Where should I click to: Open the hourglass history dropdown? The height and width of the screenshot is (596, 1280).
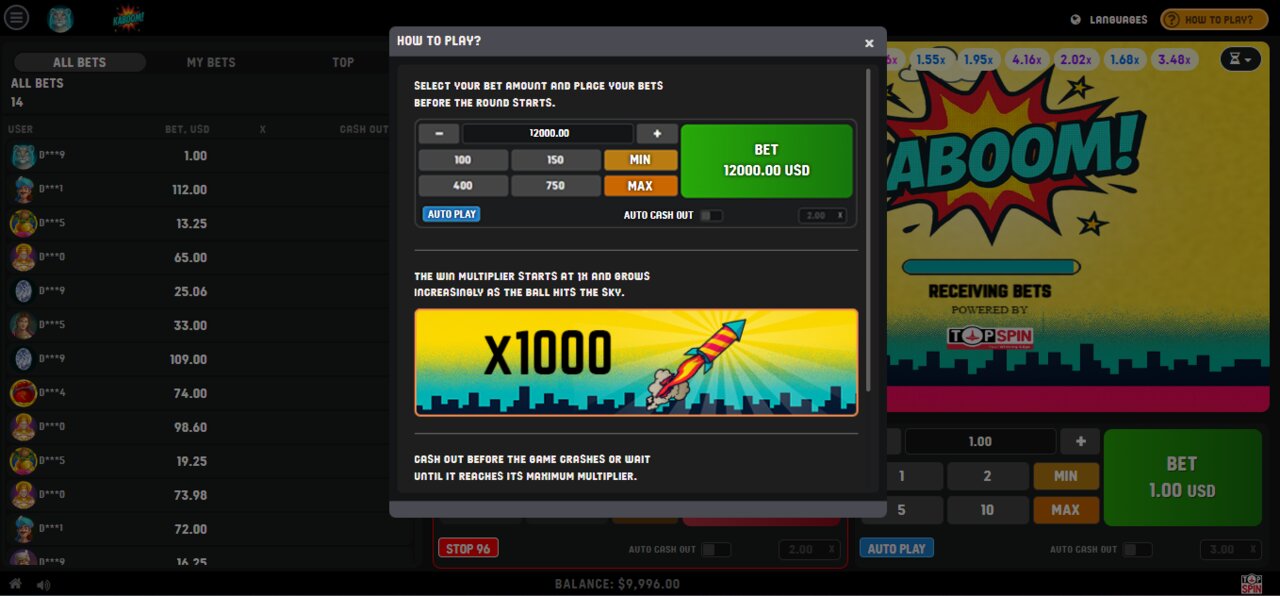[x=1240, y=60]
